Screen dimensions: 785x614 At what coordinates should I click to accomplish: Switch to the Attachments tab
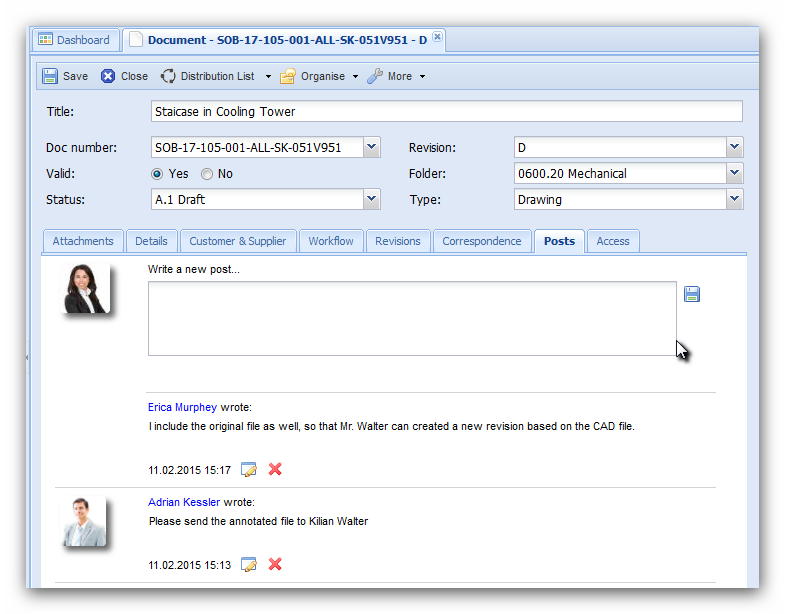click(83, 241)
